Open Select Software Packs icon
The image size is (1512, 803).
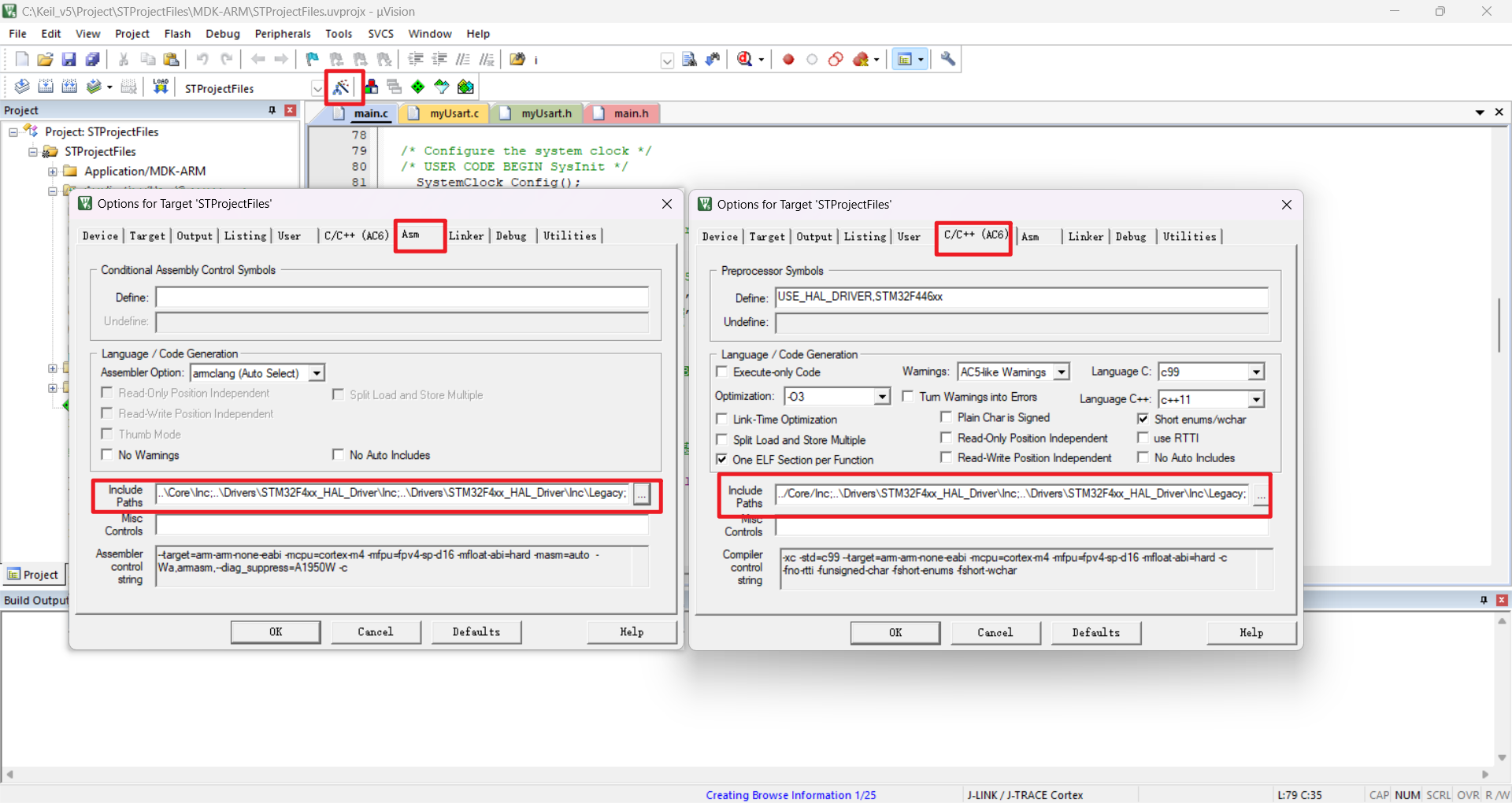tap(442, 87)
